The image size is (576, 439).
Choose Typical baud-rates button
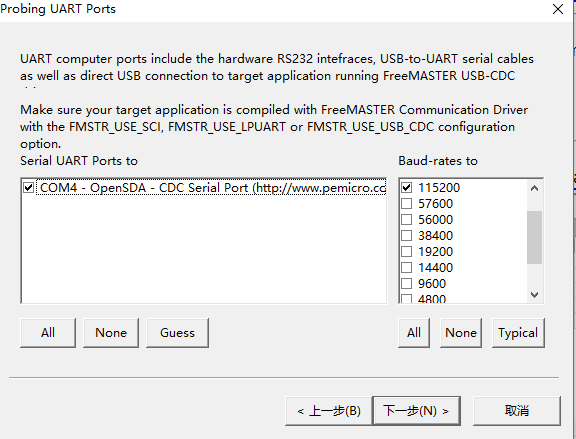518,333
